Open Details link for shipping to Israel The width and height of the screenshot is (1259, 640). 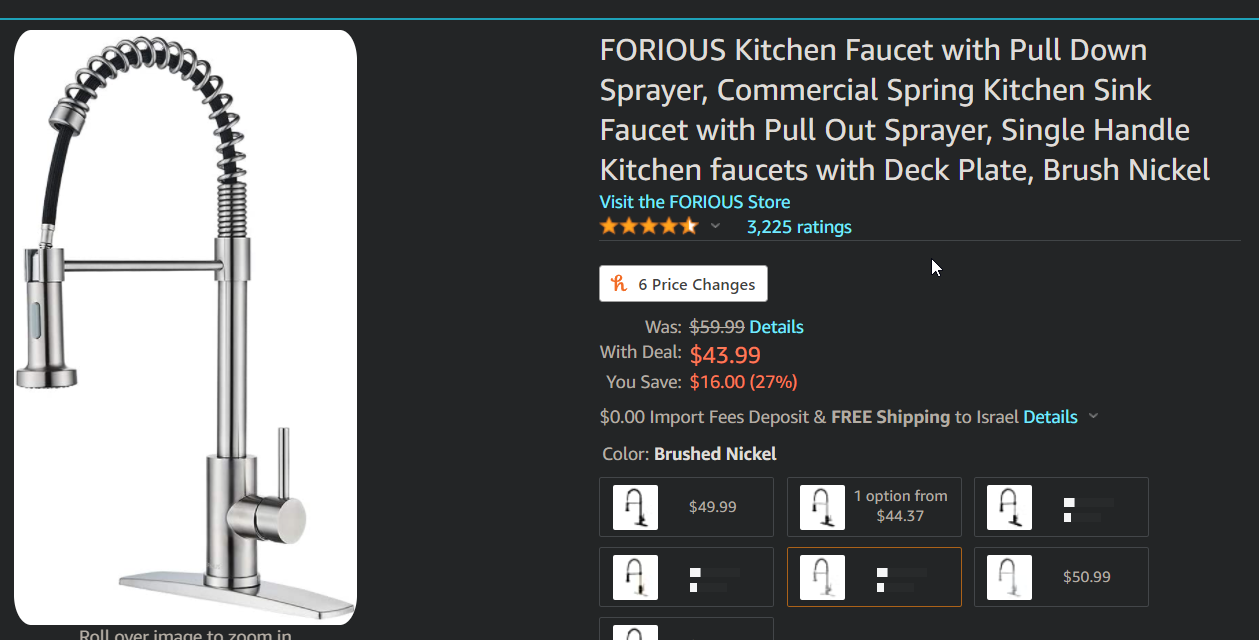click(1050, 417)
